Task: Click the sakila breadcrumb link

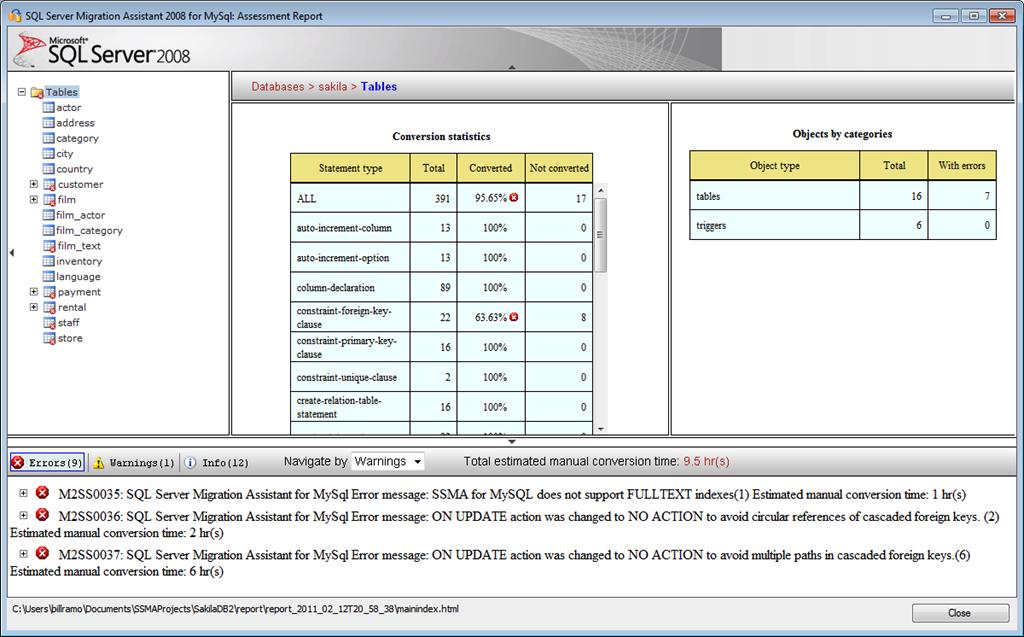Action: pyautogui.click(x=332, y=86)
